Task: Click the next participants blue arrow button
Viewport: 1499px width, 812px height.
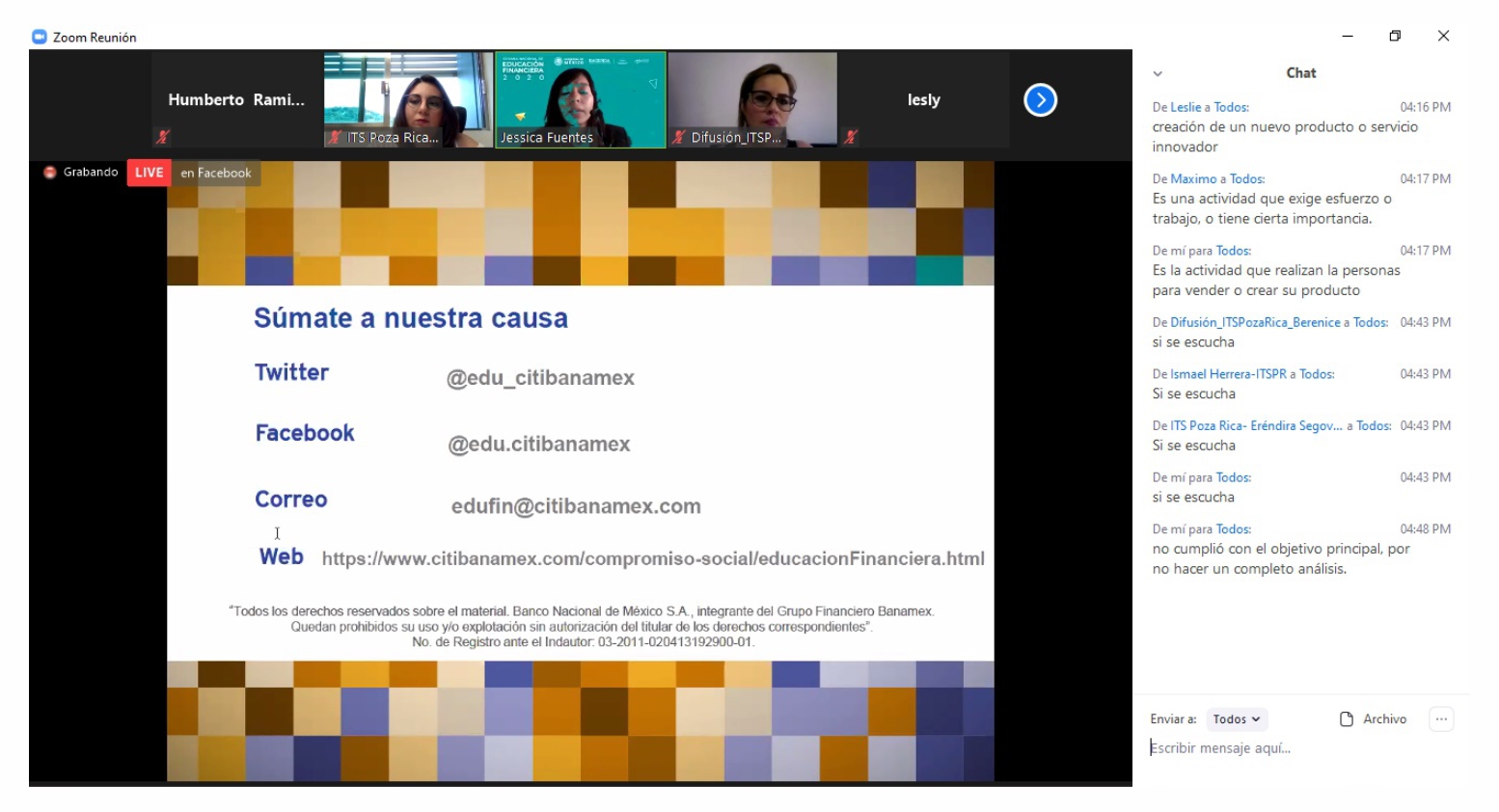Action: (x=1040, y=100)
